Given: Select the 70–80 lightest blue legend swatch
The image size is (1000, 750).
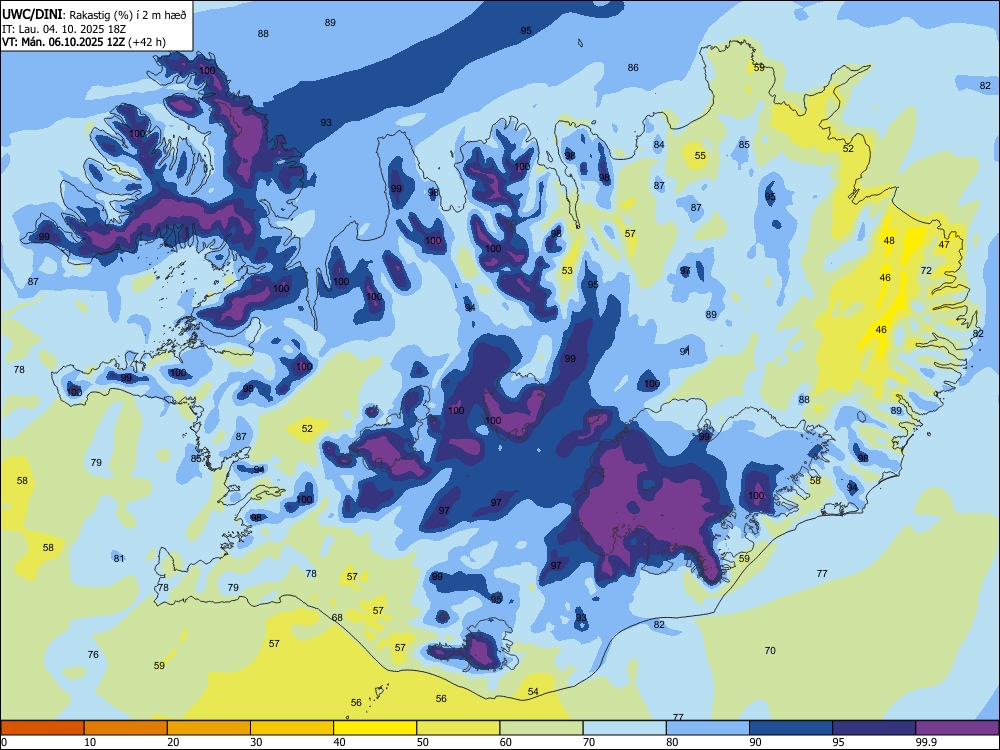Looking at the screenshot, I should tap(624, 728).
